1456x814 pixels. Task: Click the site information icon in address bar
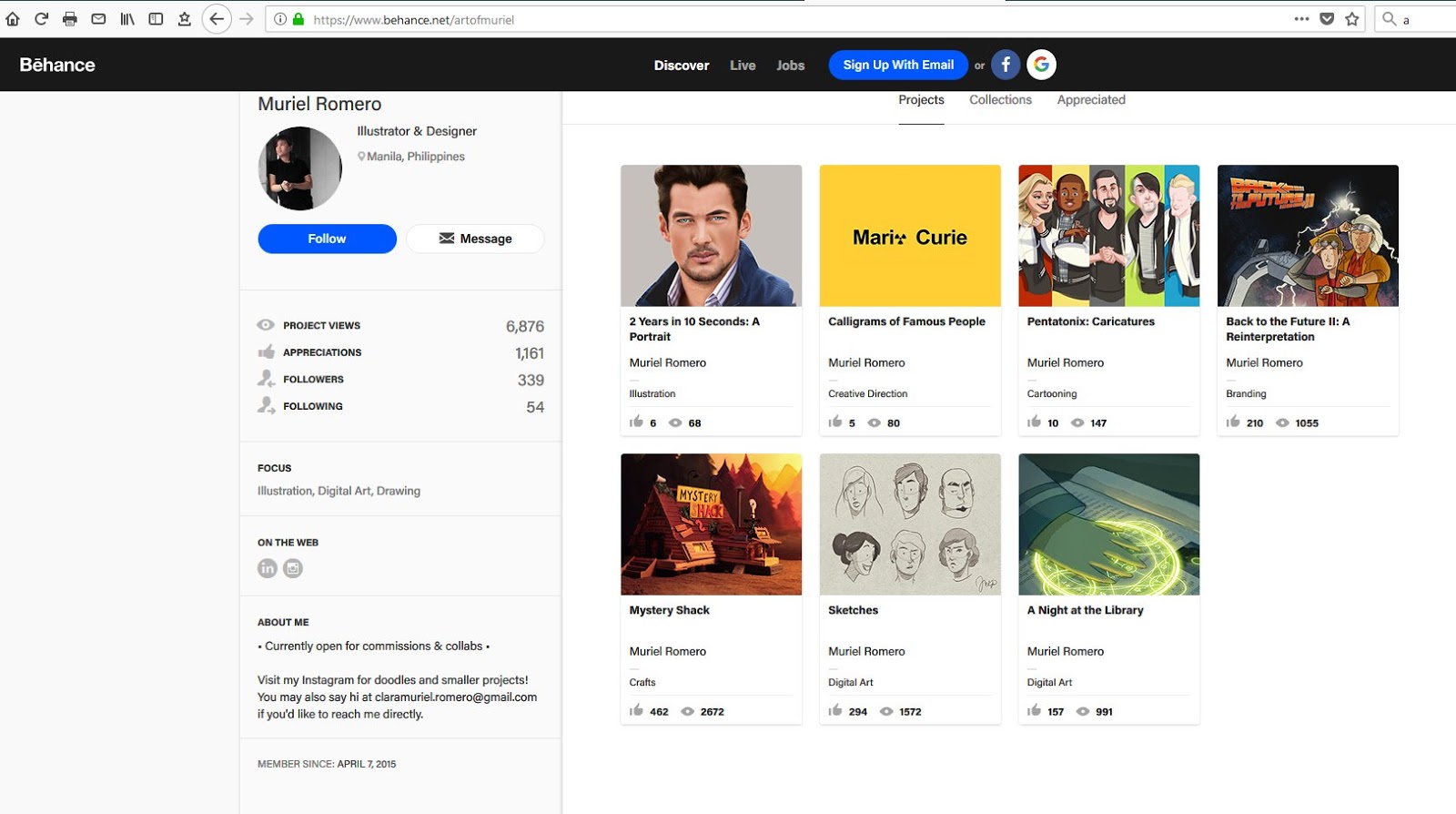click(280, 19)
